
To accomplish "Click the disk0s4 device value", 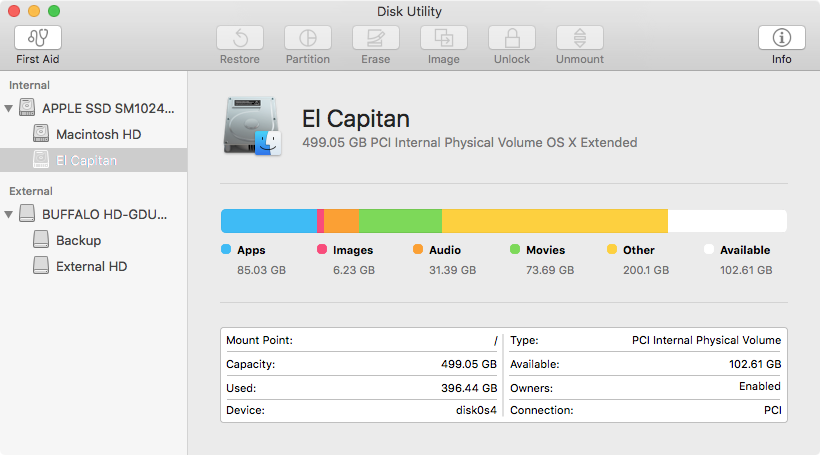I will click(x=476, y=410).
